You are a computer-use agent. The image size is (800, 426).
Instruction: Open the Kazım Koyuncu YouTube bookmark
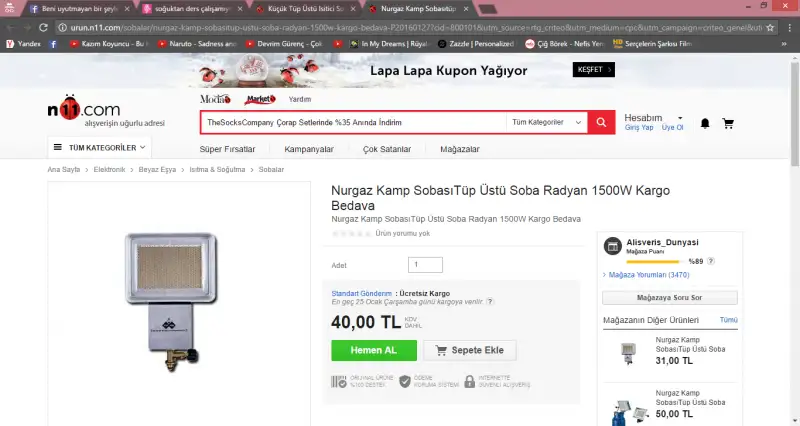click(x=109, y=44)
